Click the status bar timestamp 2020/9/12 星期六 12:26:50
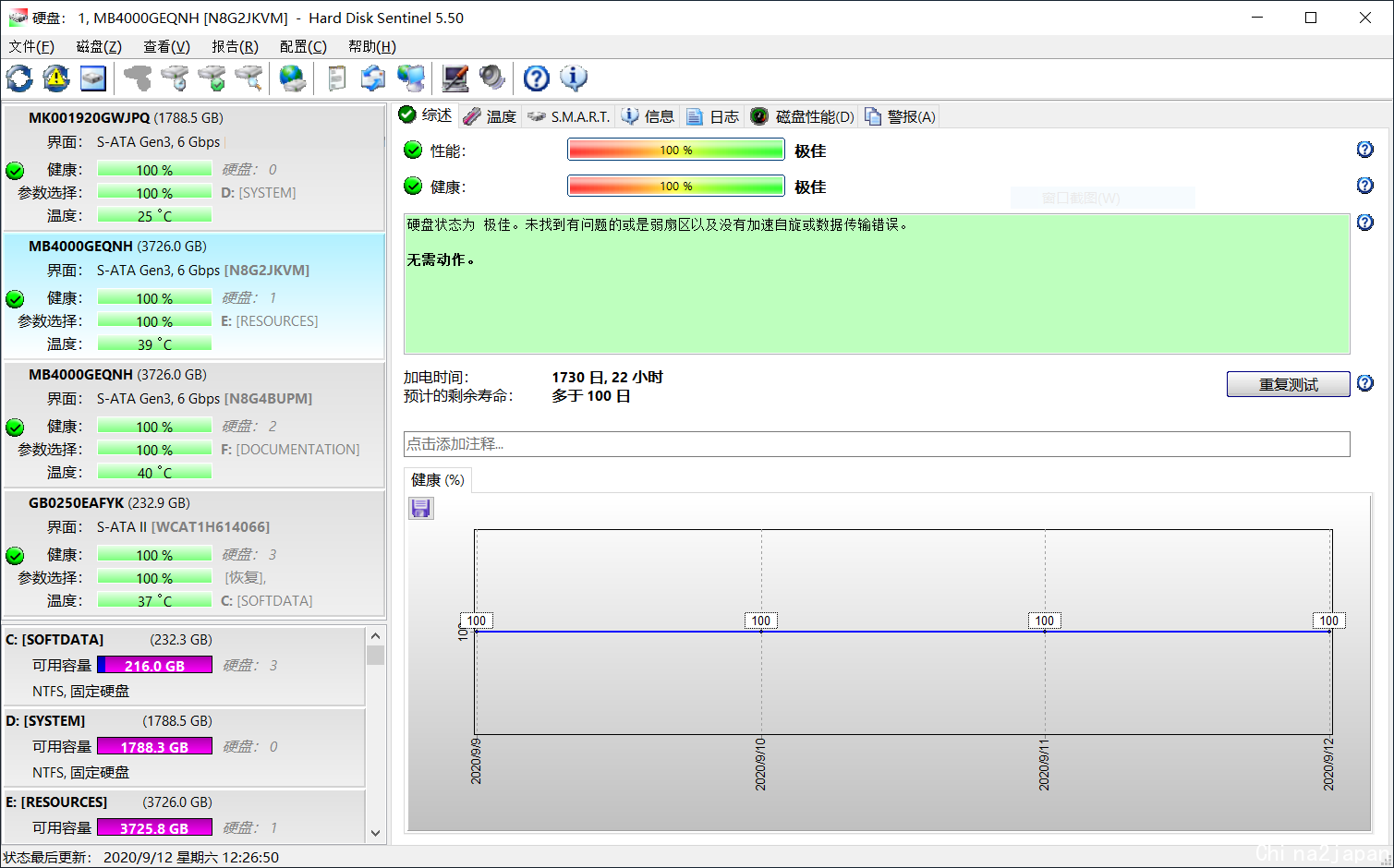Viewport: 1394px width, 868px height. point(191,857)
